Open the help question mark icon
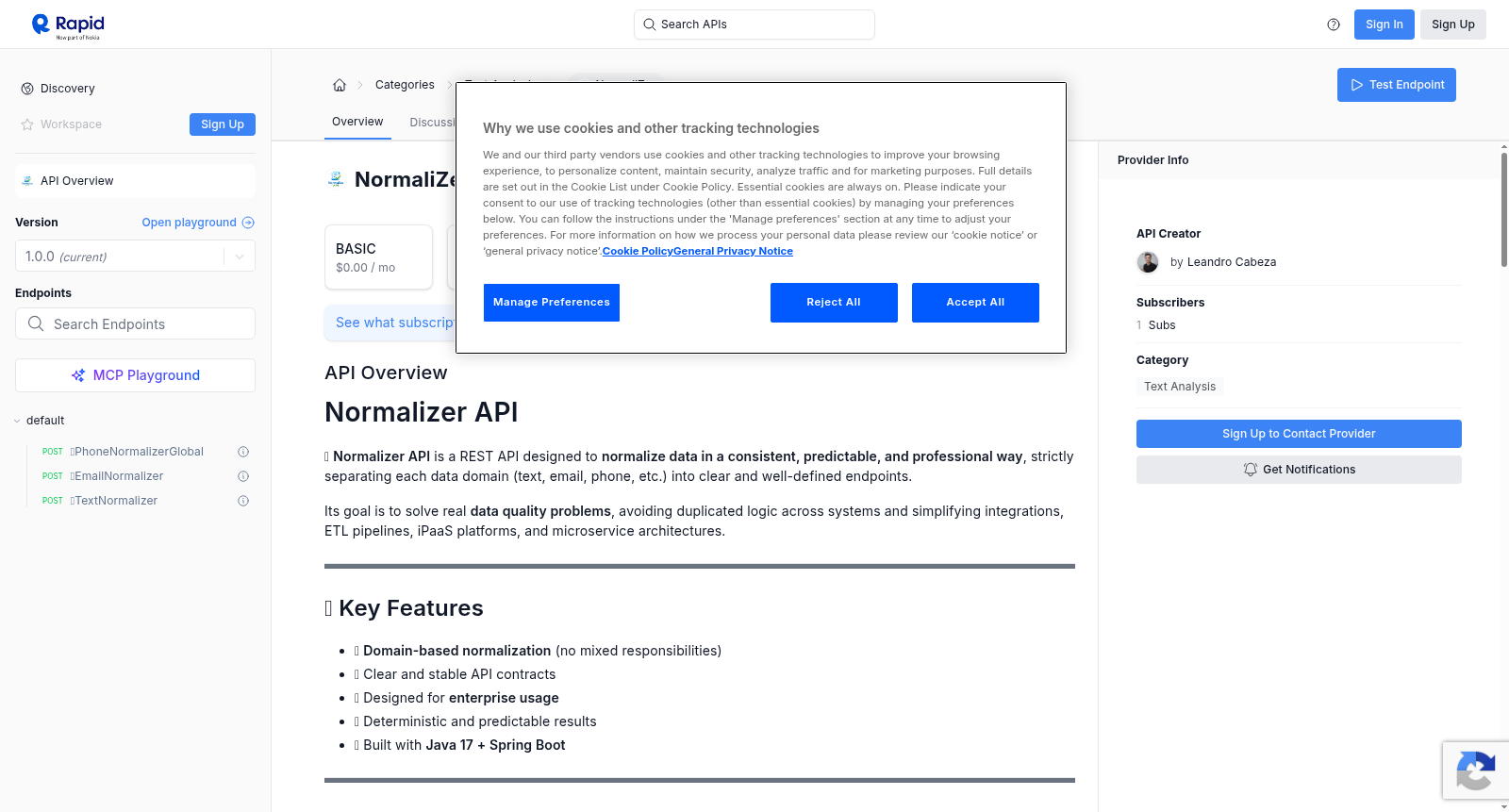 tap(1334, 25)
